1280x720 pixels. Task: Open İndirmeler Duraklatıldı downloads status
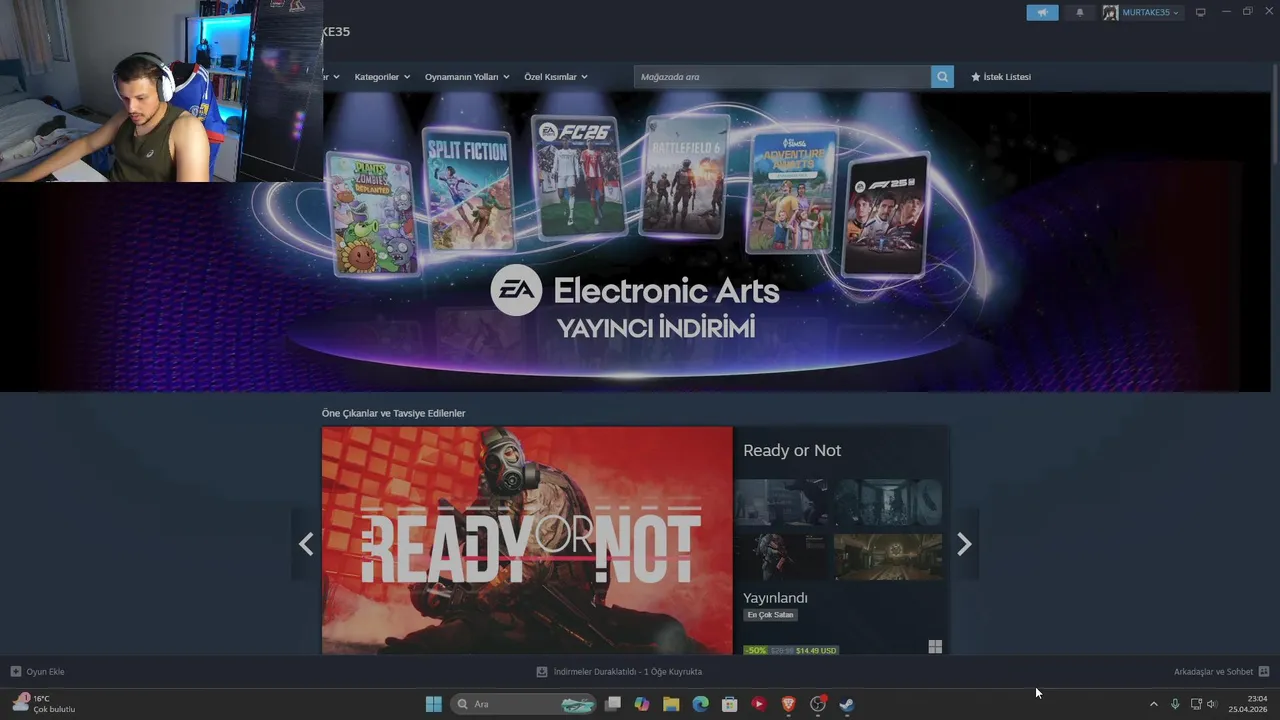tap(620, 672)
